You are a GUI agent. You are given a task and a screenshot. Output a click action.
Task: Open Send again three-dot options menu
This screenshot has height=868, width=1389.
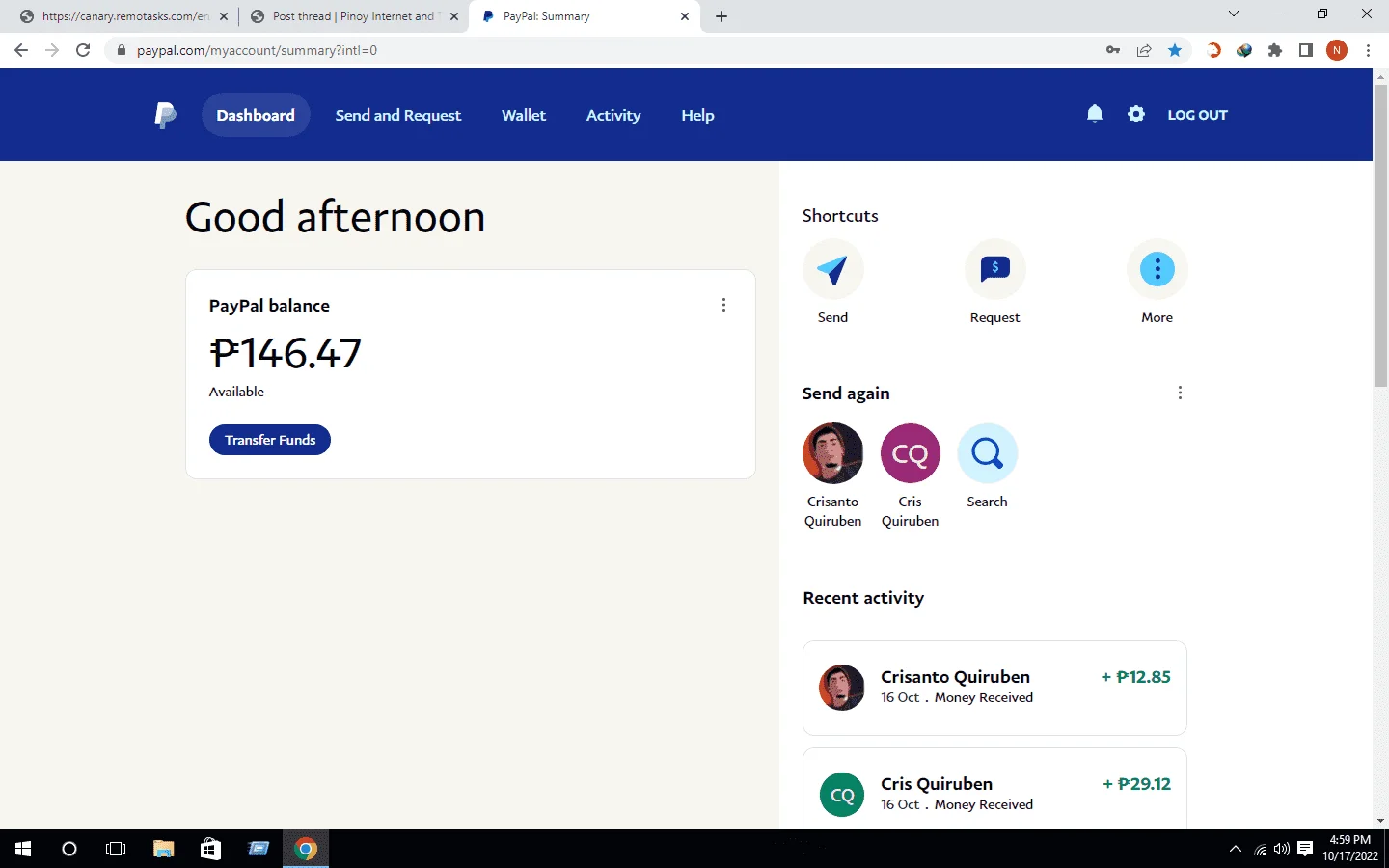(x=1180, y=393)
